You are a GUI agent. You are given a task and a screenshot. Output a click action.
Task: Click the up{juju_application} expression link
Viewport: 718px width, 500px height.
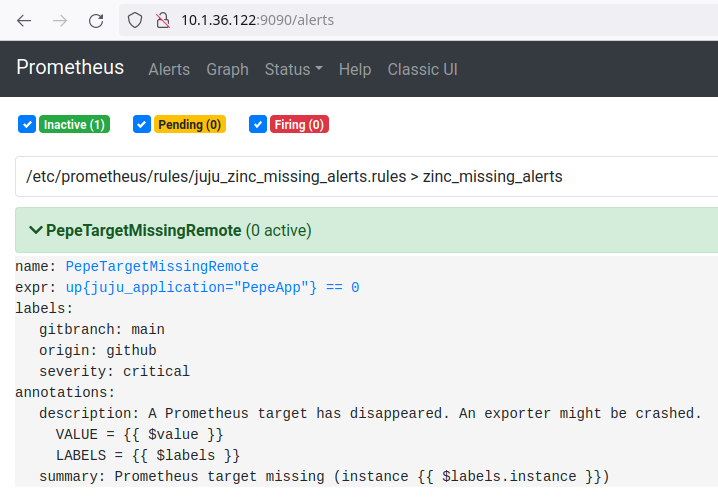[212, 287]
